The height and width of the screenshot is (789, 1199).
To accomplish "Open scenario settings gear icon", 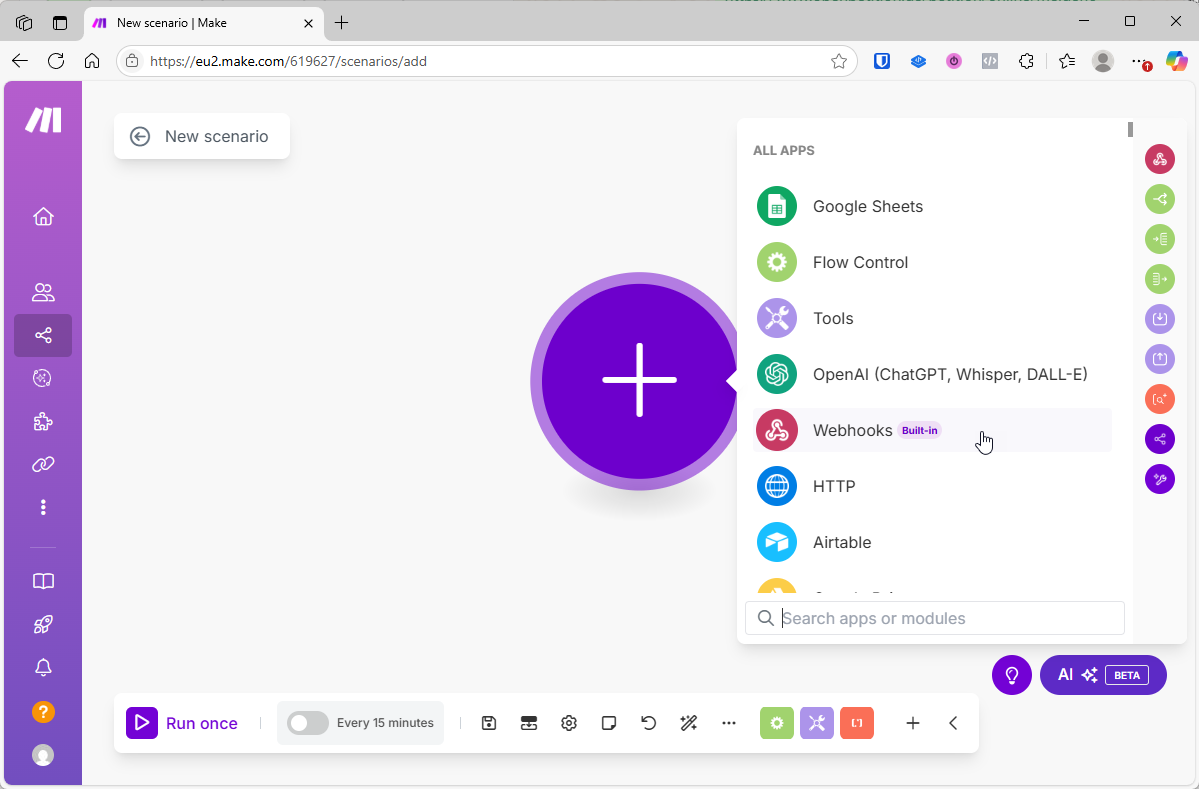I will tap(569, 723).
